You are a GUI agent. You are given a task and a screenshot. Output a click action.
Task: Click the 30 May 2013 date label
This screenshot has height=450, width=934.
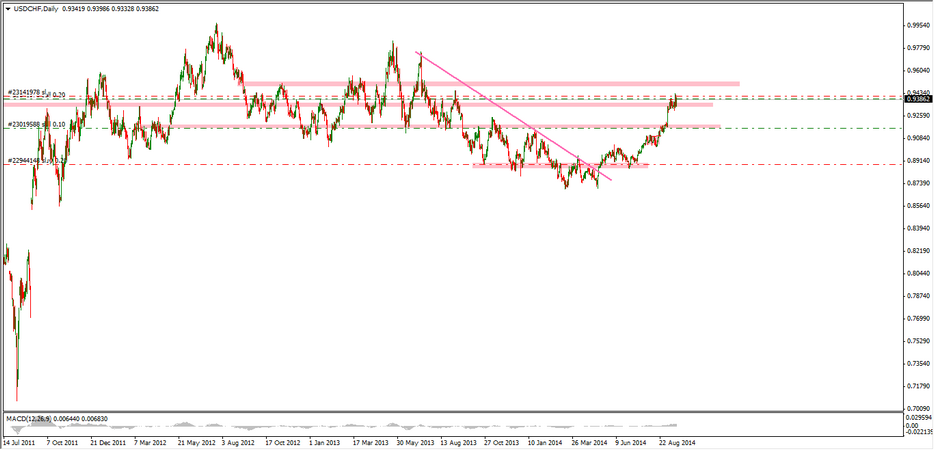click(414, 440)
